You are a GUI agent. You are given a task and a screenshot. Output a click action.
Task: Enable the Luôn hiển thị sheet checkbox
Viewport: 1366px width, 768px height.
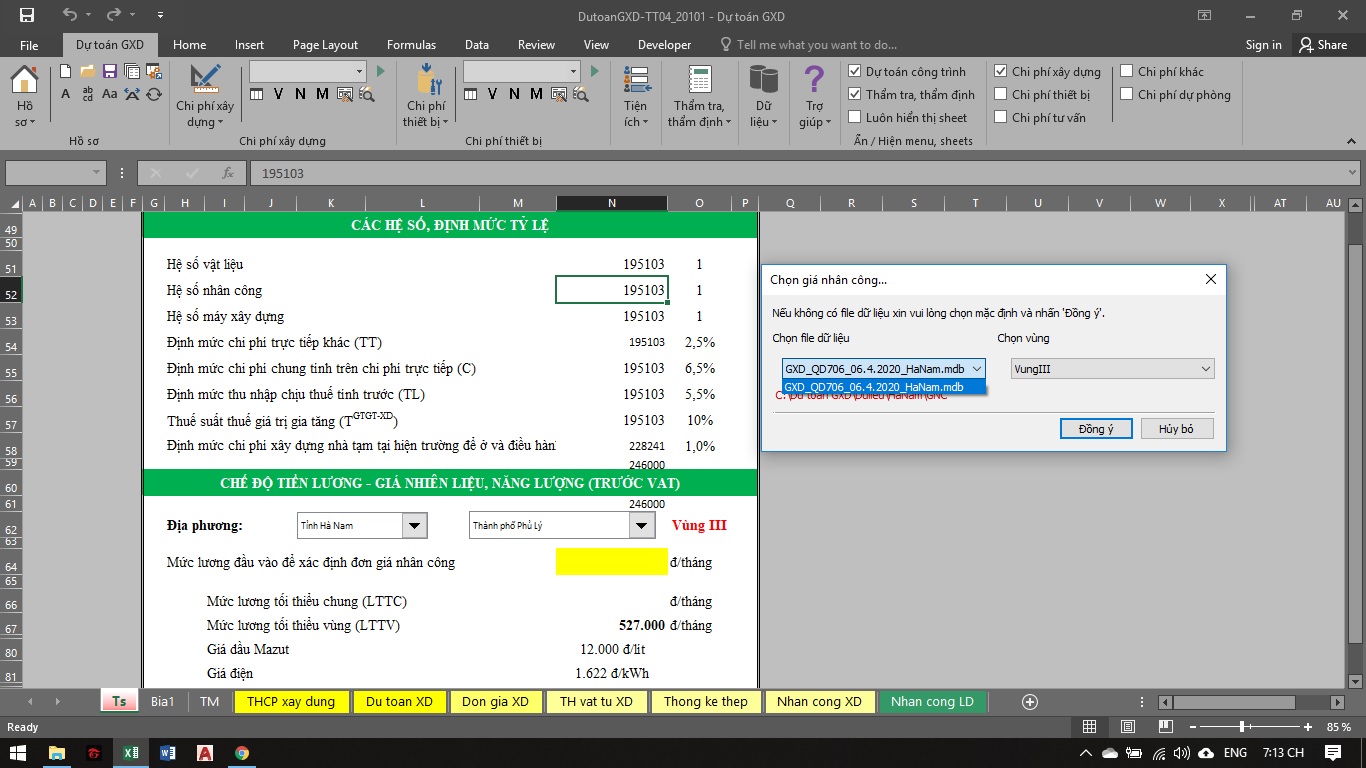tap(855, 117)
